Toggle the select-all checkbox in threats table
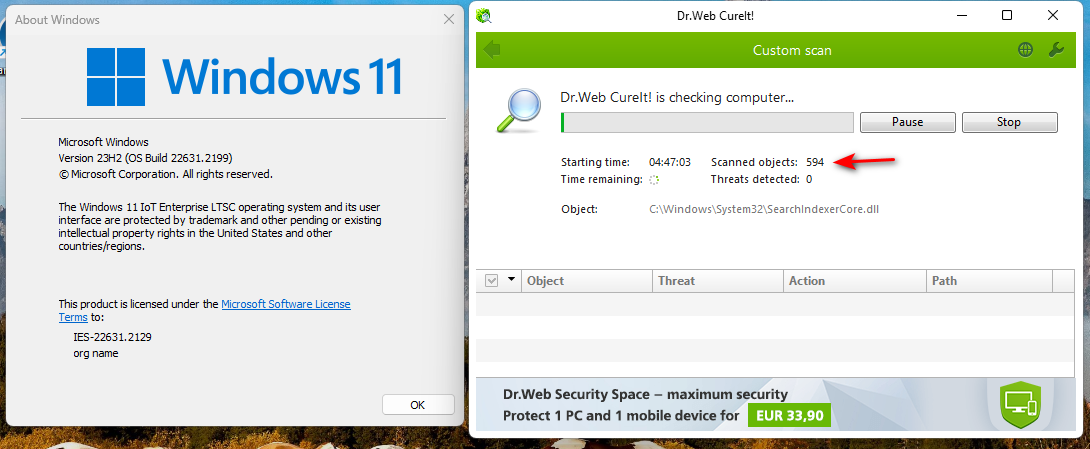Image resolution: width=1090 pixels, height=449 pixels. (491, 281)
